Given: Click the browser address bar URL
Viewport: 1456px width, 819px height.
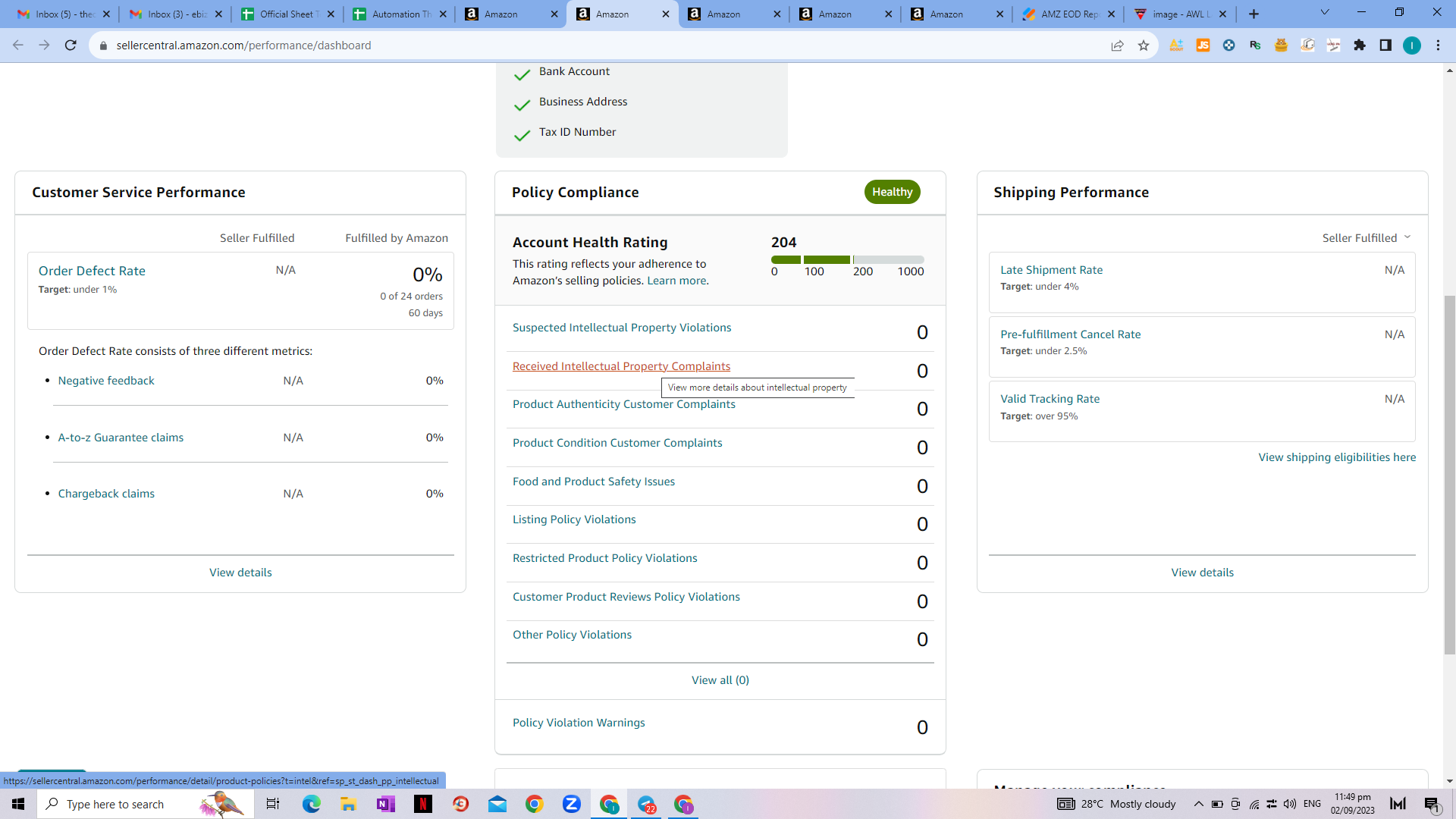Looking at the screenshot, I should [x=243, y=45].
